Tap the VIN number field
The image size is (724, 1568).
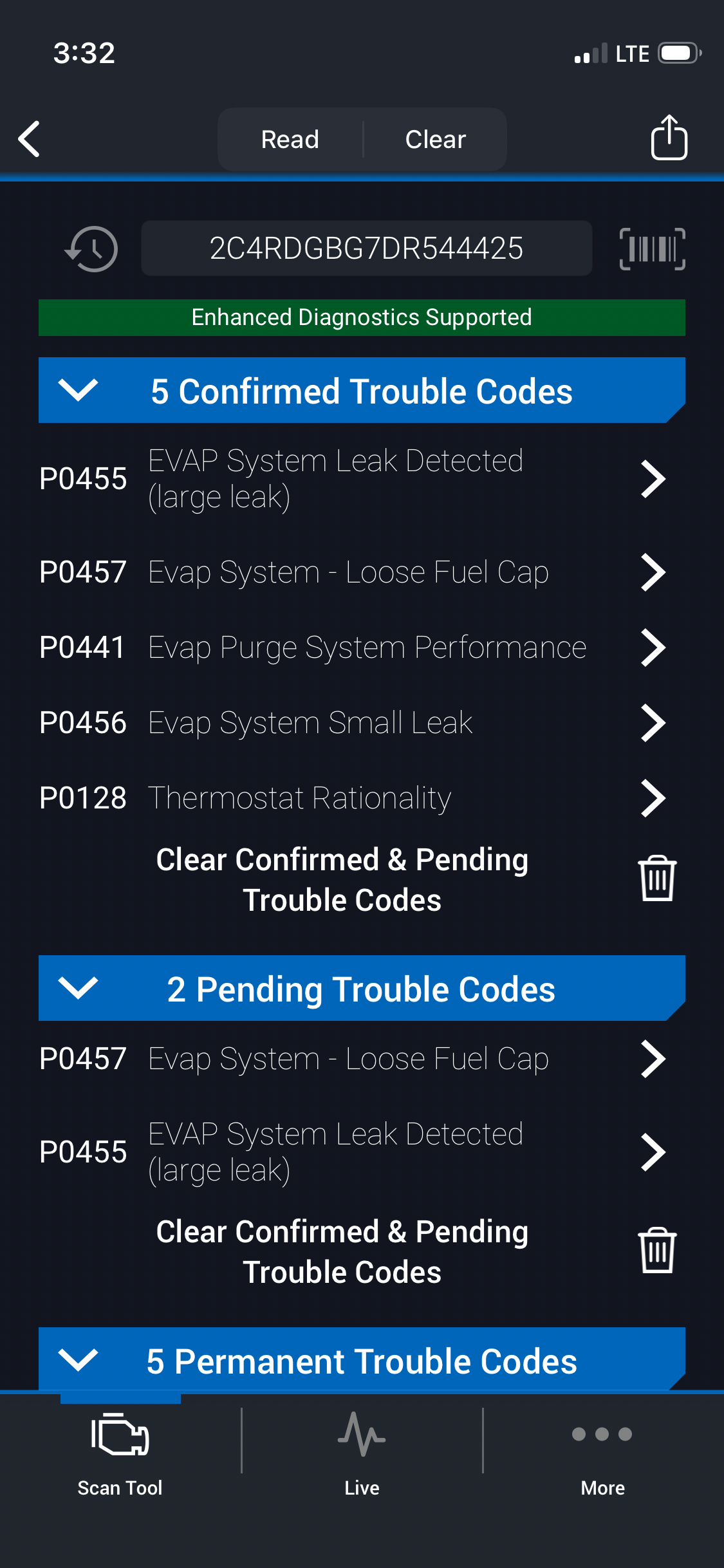pos(366,248)
